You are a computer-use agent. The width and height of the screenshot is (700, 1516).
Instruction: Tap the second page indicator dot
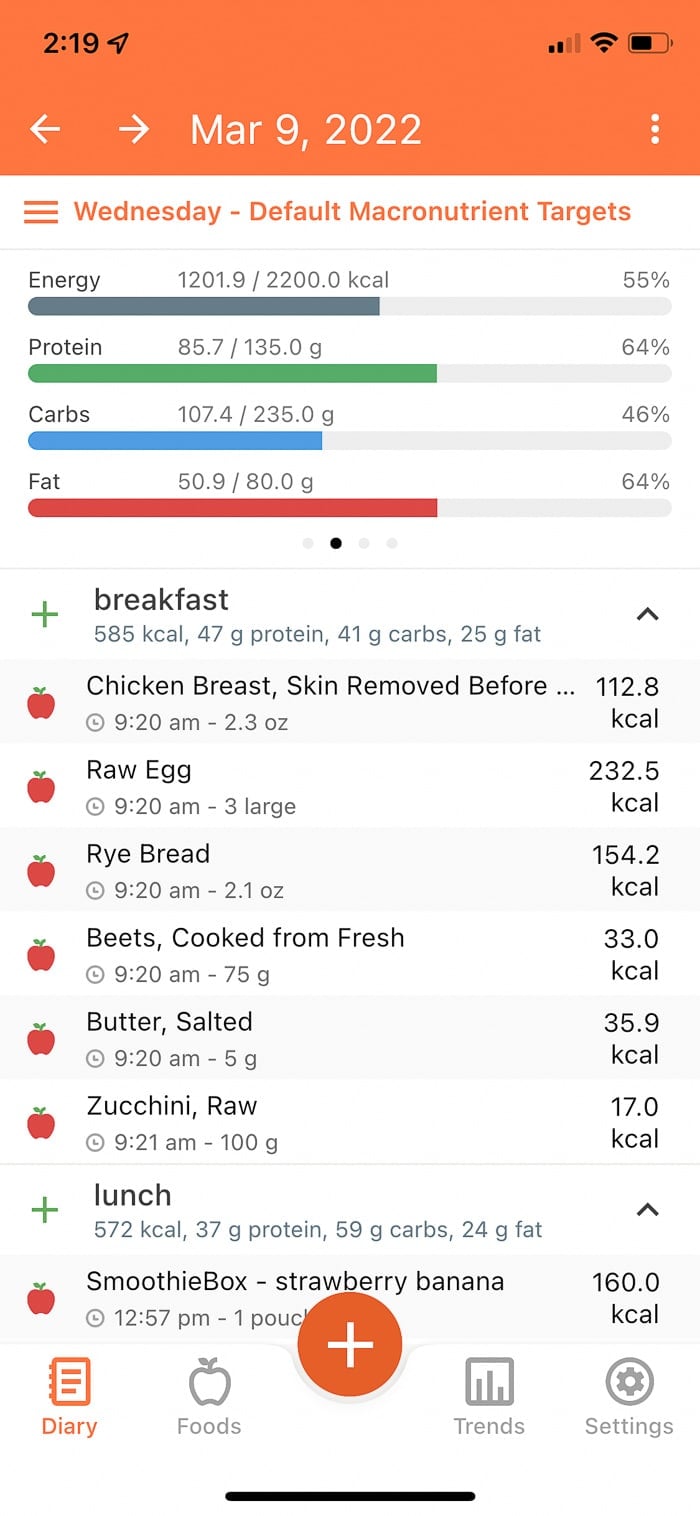[x=336, y=543]
